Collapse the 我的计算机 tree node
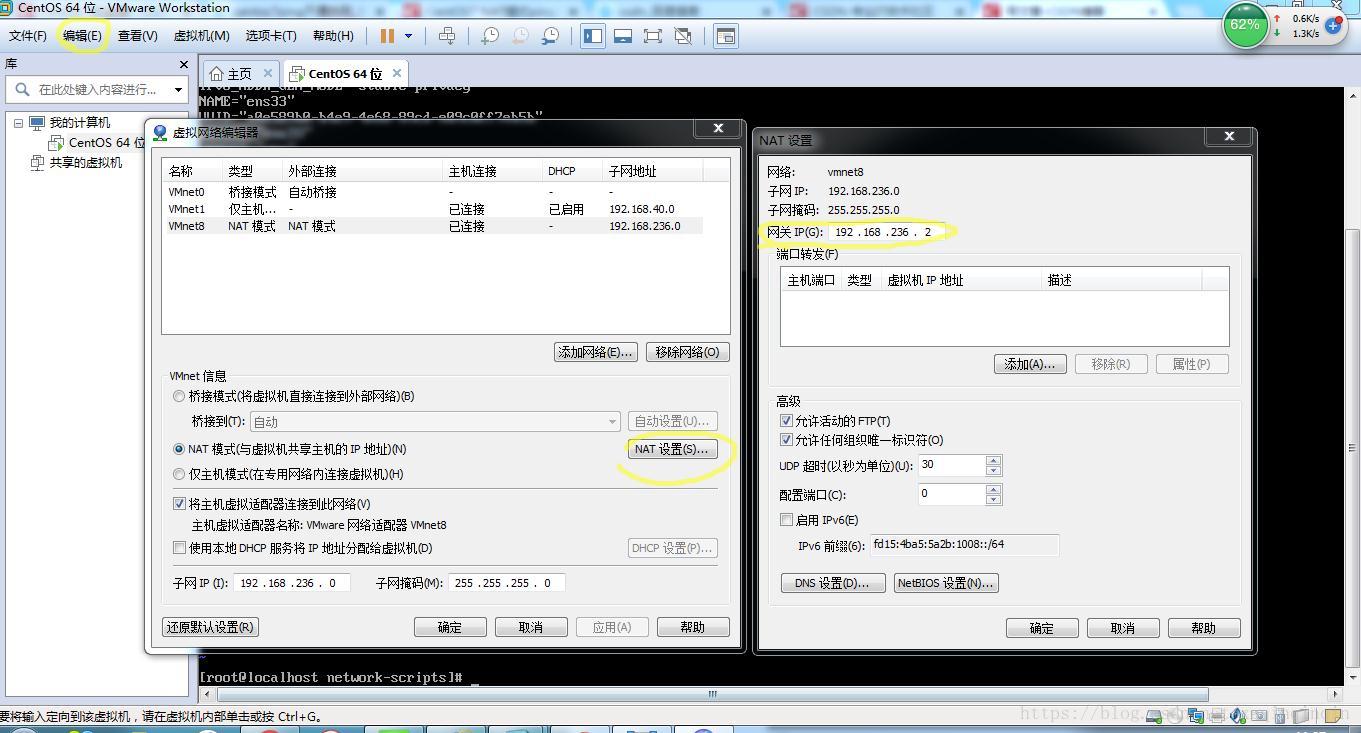 [x=18, y=123]
